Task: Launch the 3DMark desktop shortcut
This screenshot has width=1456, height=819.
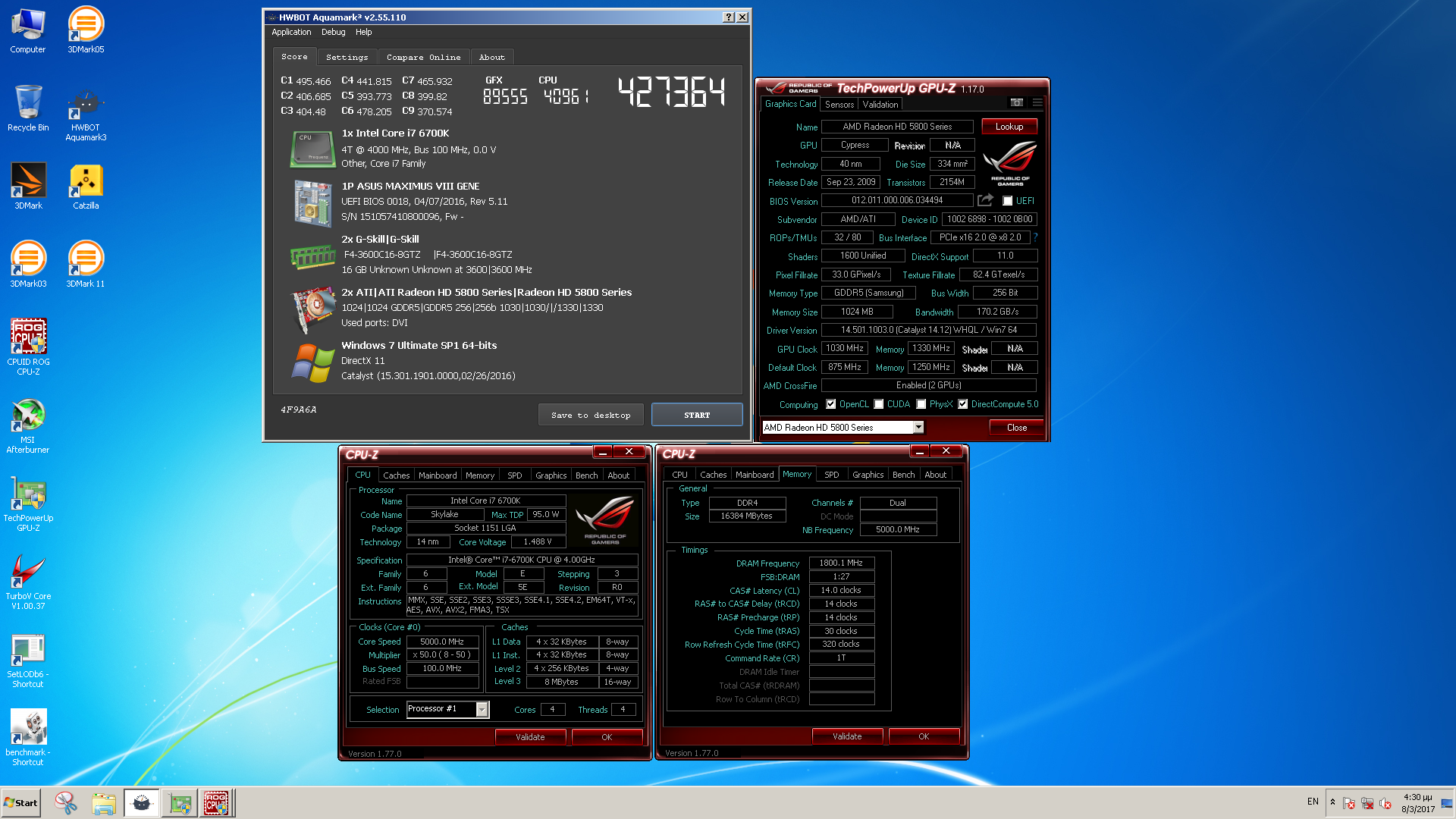Action: (28, 187)
